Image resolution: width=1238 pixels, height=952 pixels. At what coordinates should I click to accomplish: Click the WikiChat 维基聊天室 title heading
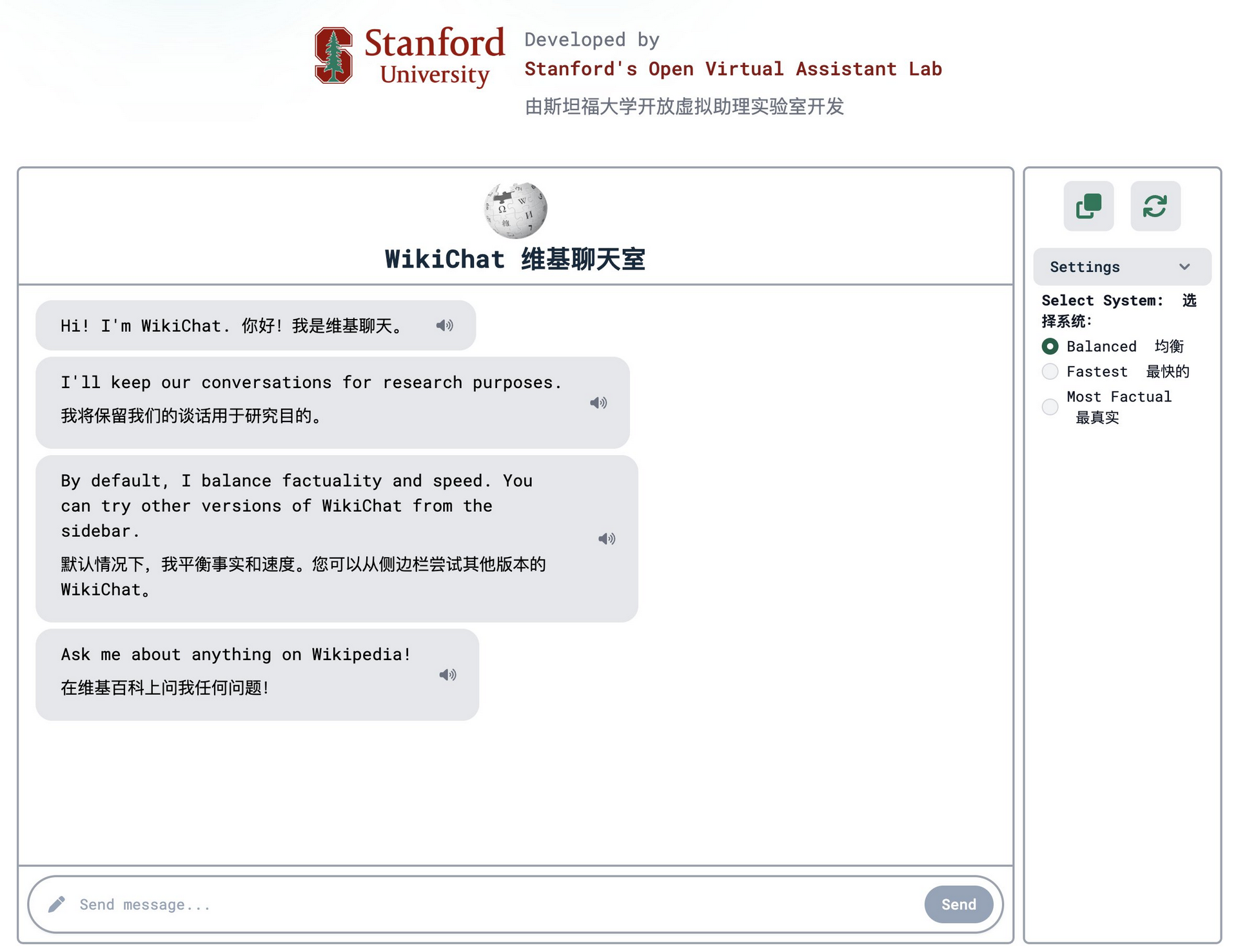click(x=515, y=259)
